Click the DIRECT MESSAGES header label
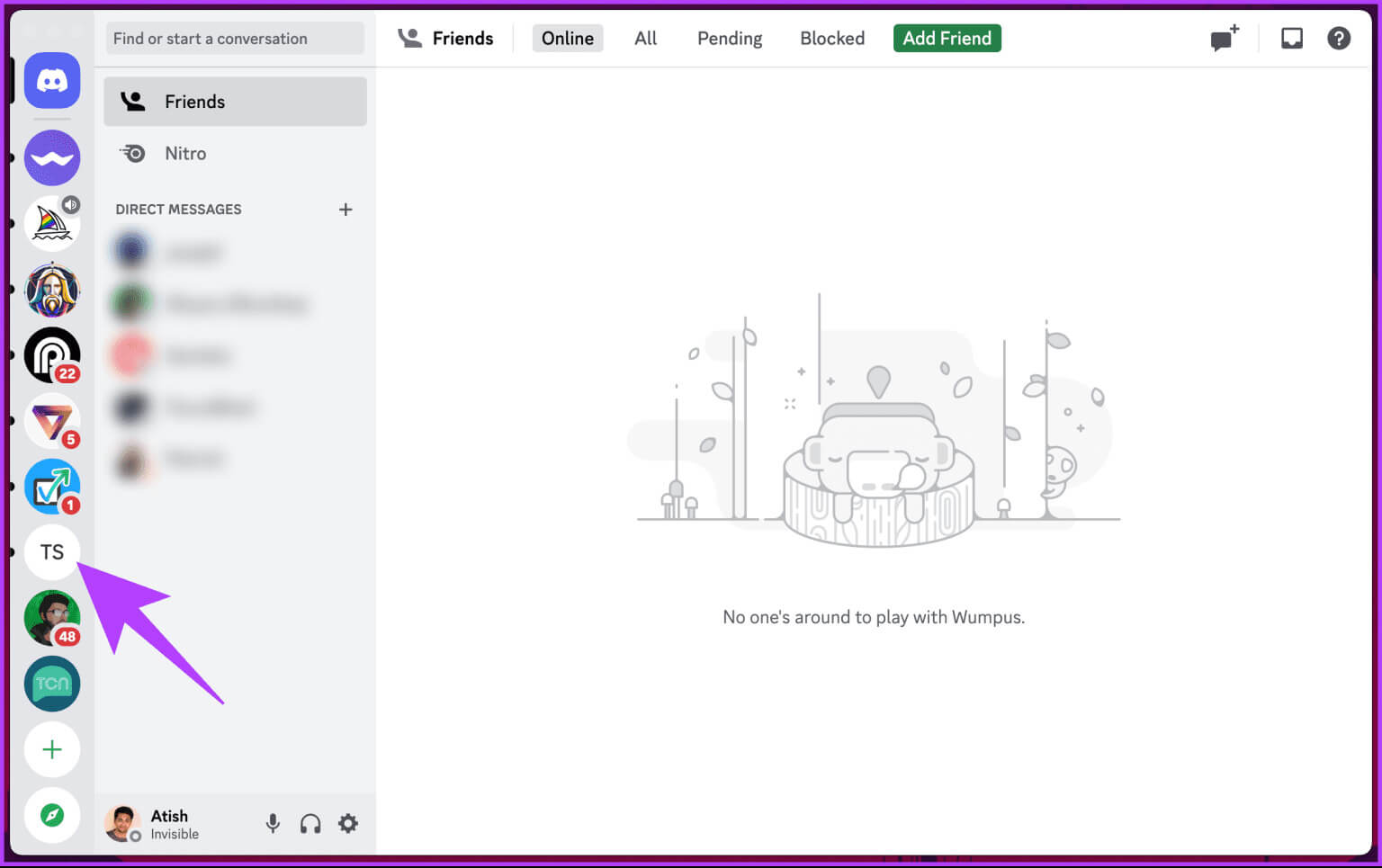This screenshot has width=1382, height=868. (x=178, y=210)
